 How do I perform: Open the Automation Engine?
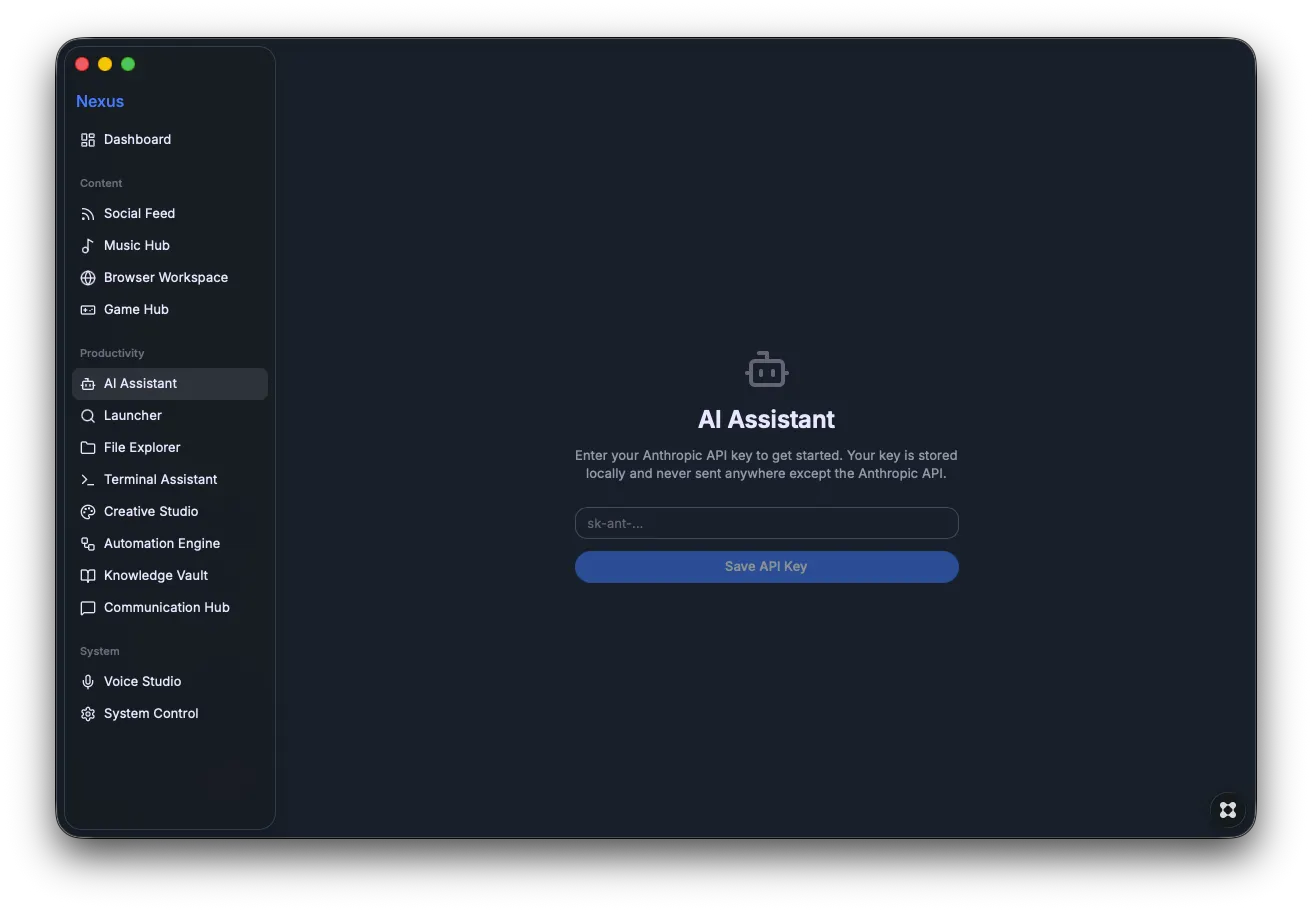point(170,544)
